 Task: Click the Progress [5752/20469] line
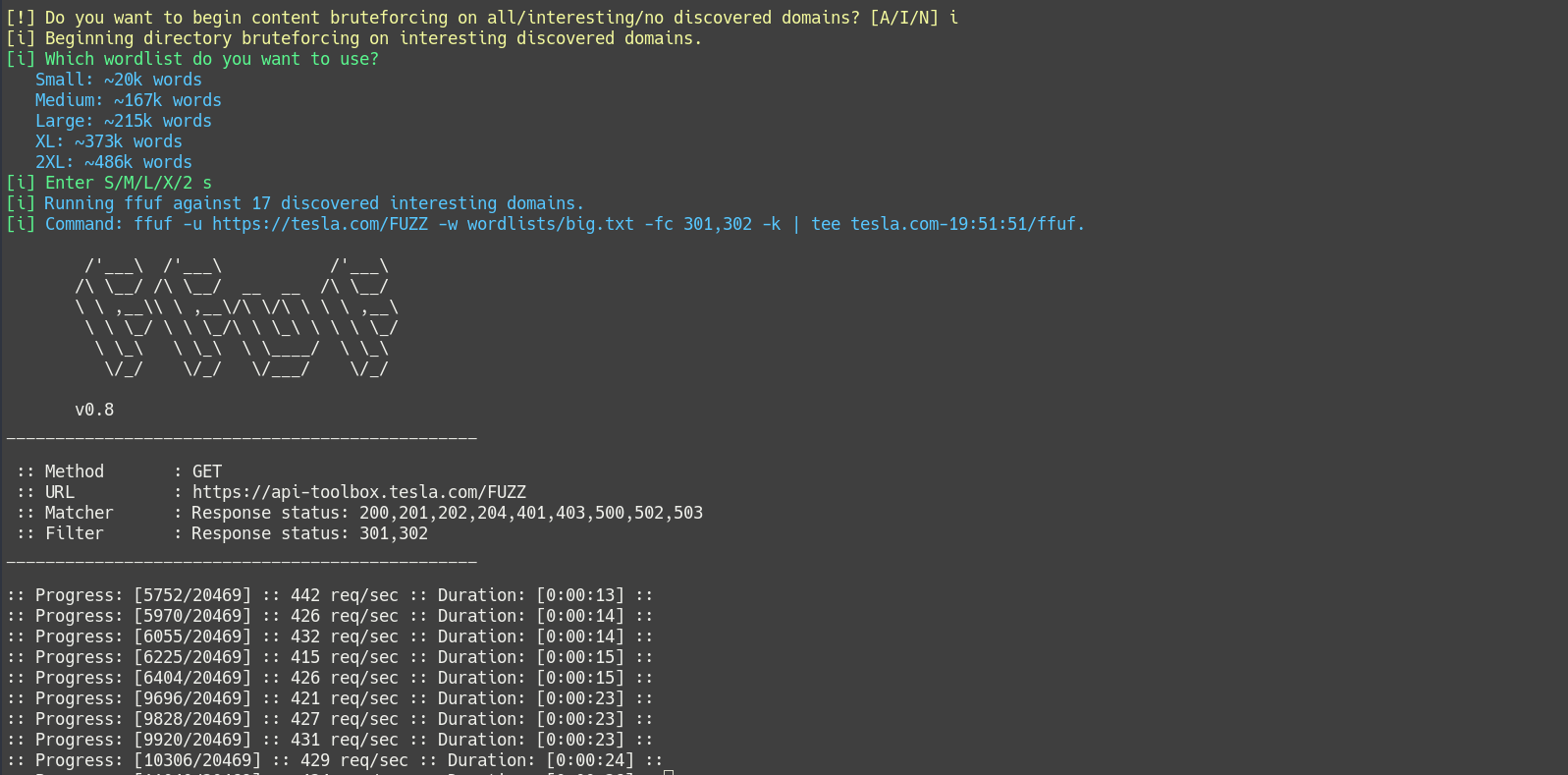click(x=330, y=595)
